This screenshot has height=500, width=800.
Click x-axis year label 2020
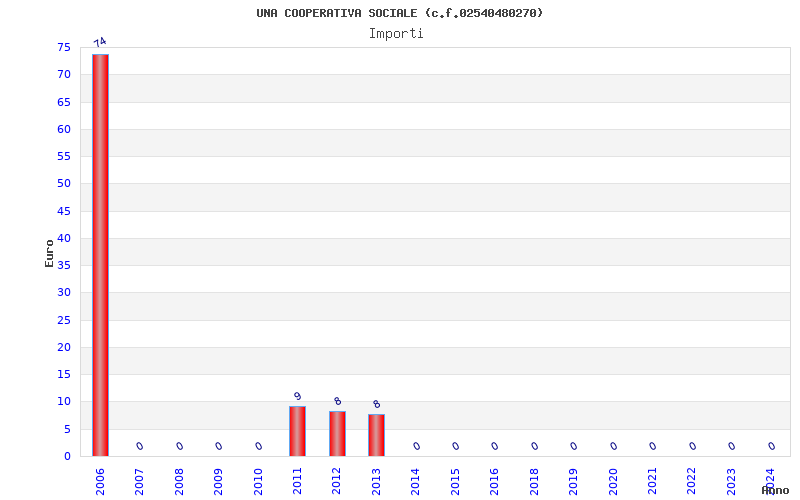click(x=613, y=482)
